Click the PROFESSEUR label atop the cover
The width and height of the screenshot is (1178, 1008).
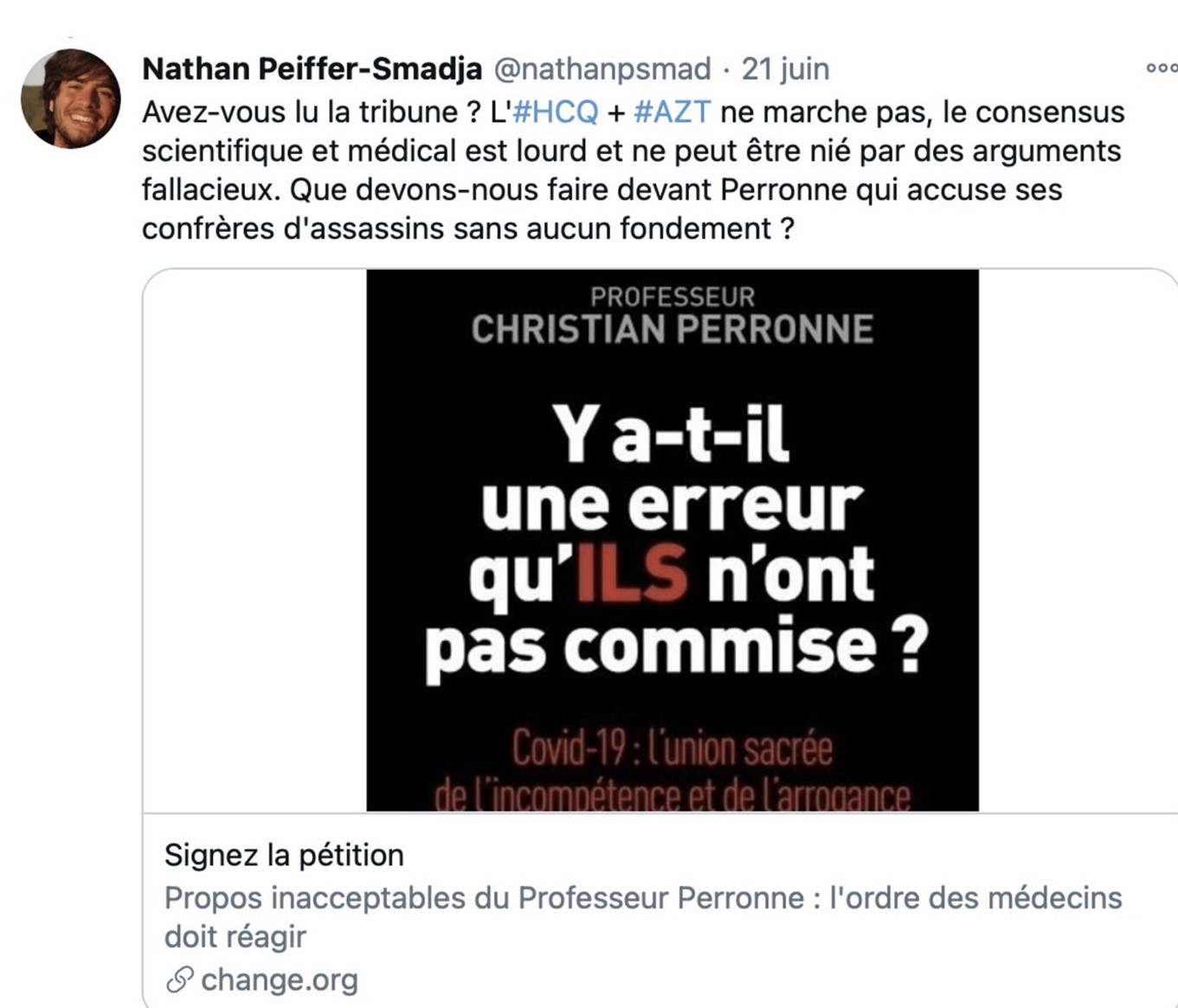tap(673, 297)
